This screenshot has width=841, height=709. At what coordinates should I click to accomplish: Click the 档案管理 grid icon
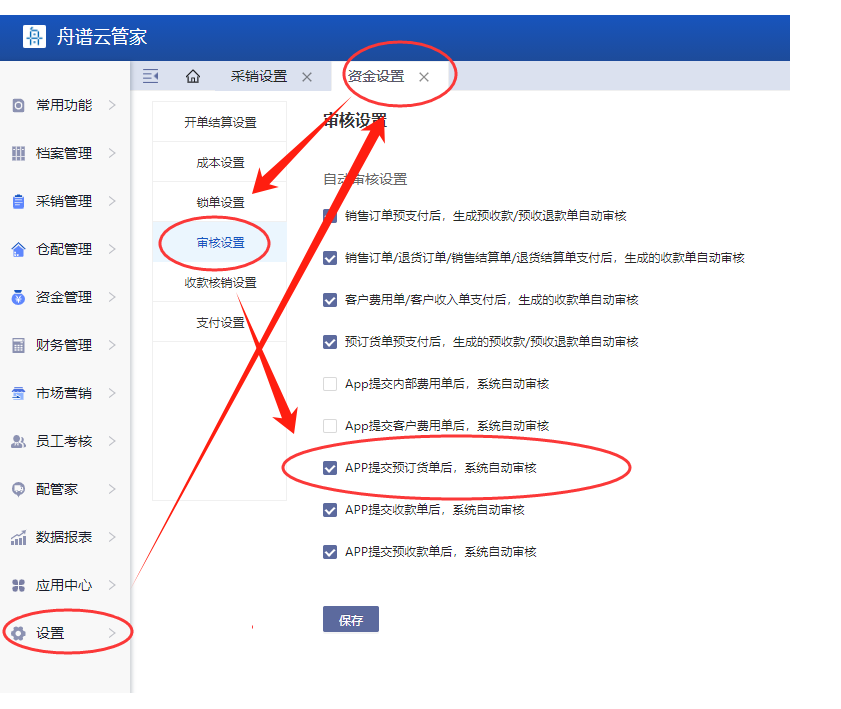[x=18, y=153]
